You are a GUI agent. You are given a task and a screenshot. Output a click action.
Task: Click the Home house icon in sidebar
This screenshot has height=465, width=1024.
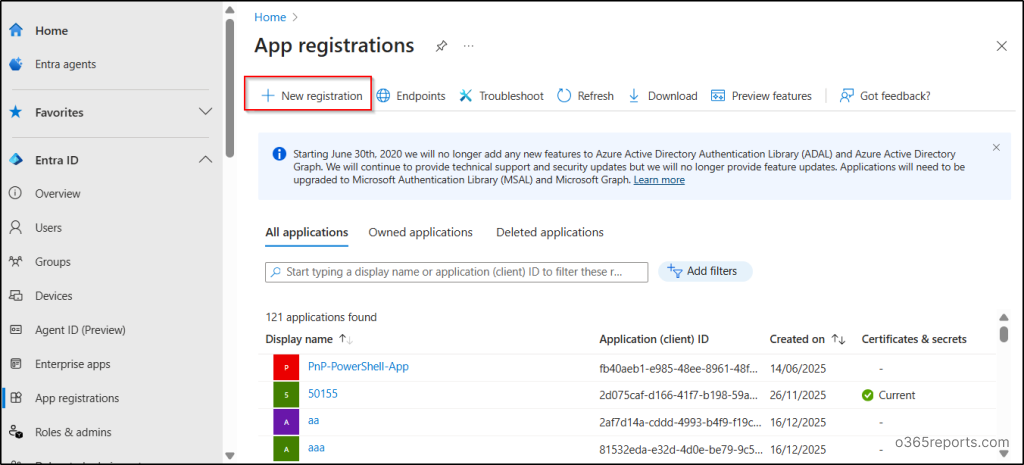tap(16, 31)
